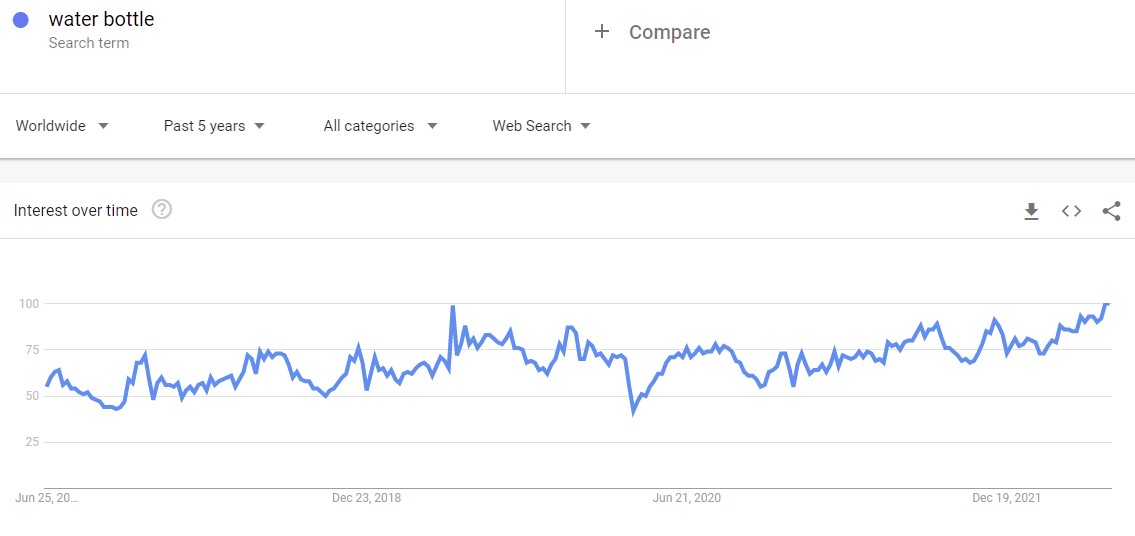Image resolution: width=1135 pixels, height=536 pixels.
Task: Expand the All categories dropdown
Action: [x=380, y=126]
